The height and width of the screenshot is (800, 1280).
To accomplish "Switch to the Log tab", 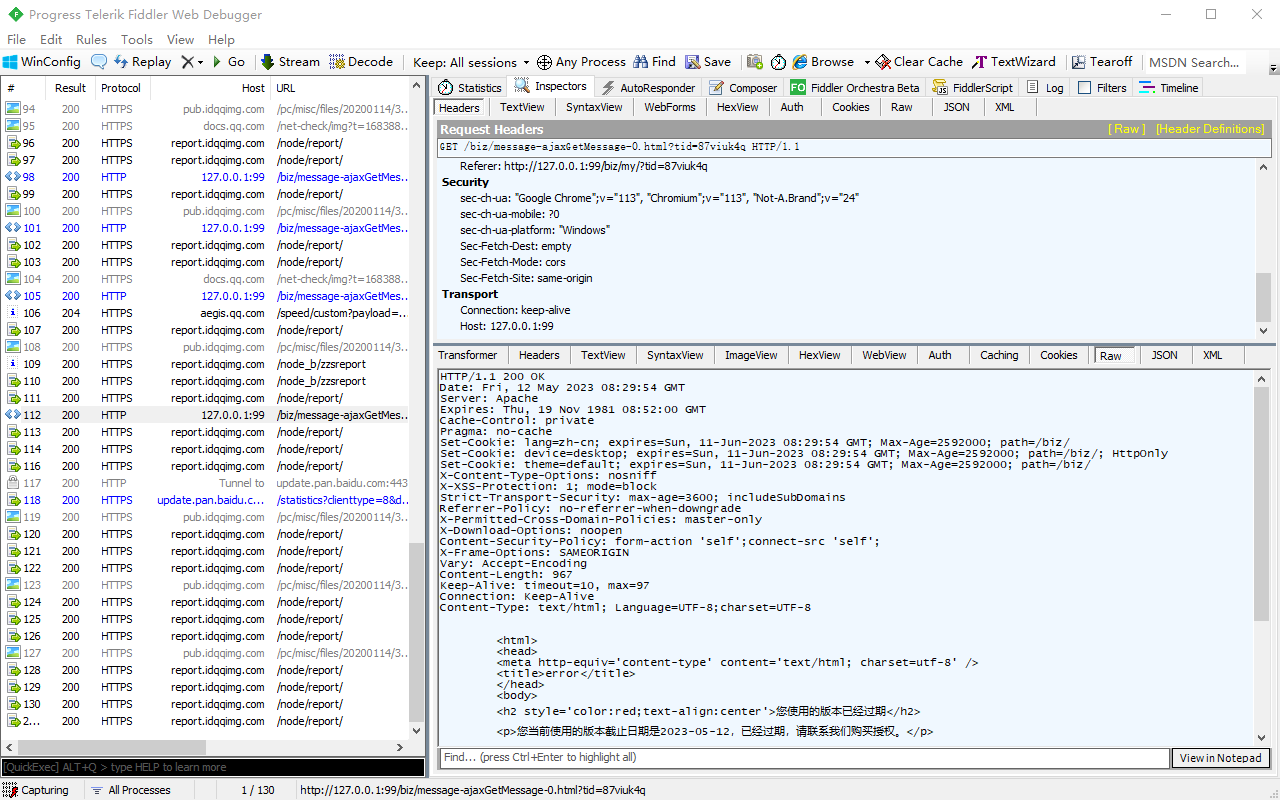I will tap(1045, 88).
